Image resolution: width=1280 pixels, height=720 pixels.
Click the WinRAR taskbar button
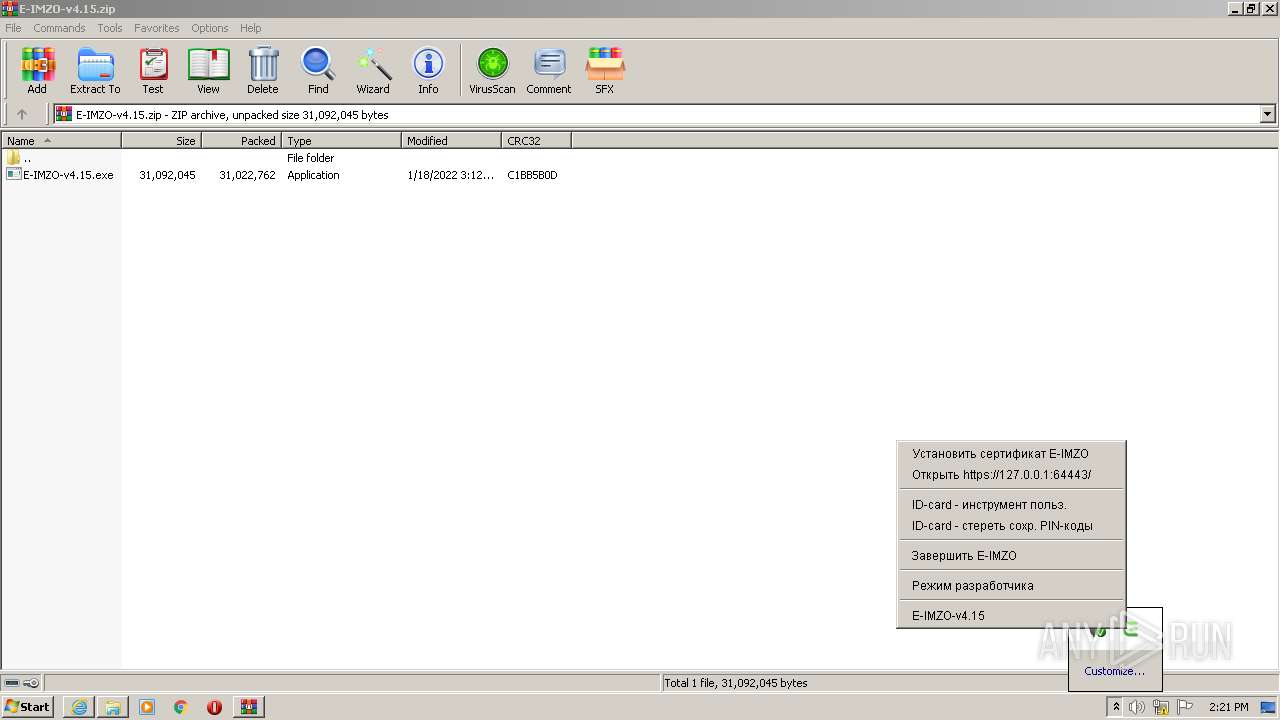point(248,707)
